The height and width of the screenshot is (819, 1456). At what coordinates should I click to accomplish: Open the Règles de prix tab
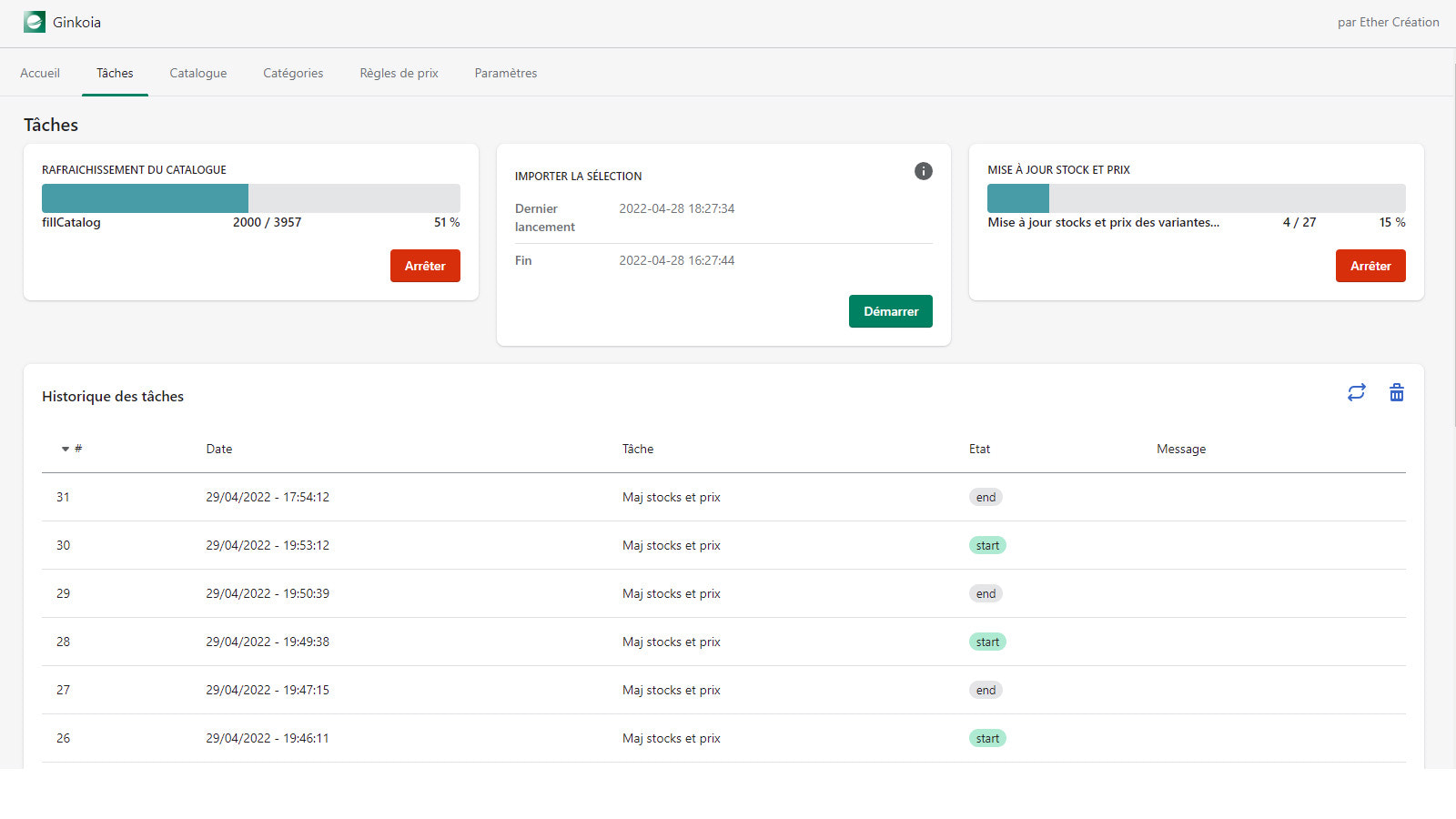(x=399, y=73)
